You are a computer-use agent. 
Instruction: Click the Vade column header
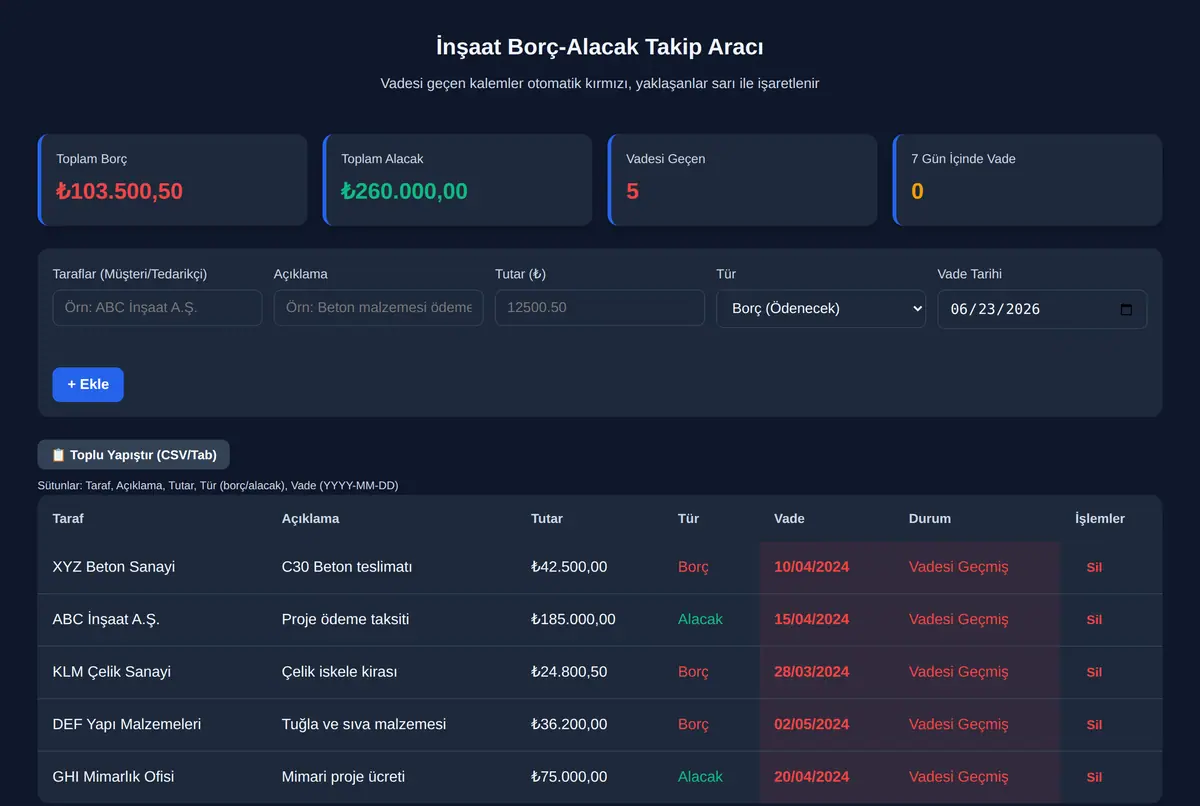[x=789, y=519]
